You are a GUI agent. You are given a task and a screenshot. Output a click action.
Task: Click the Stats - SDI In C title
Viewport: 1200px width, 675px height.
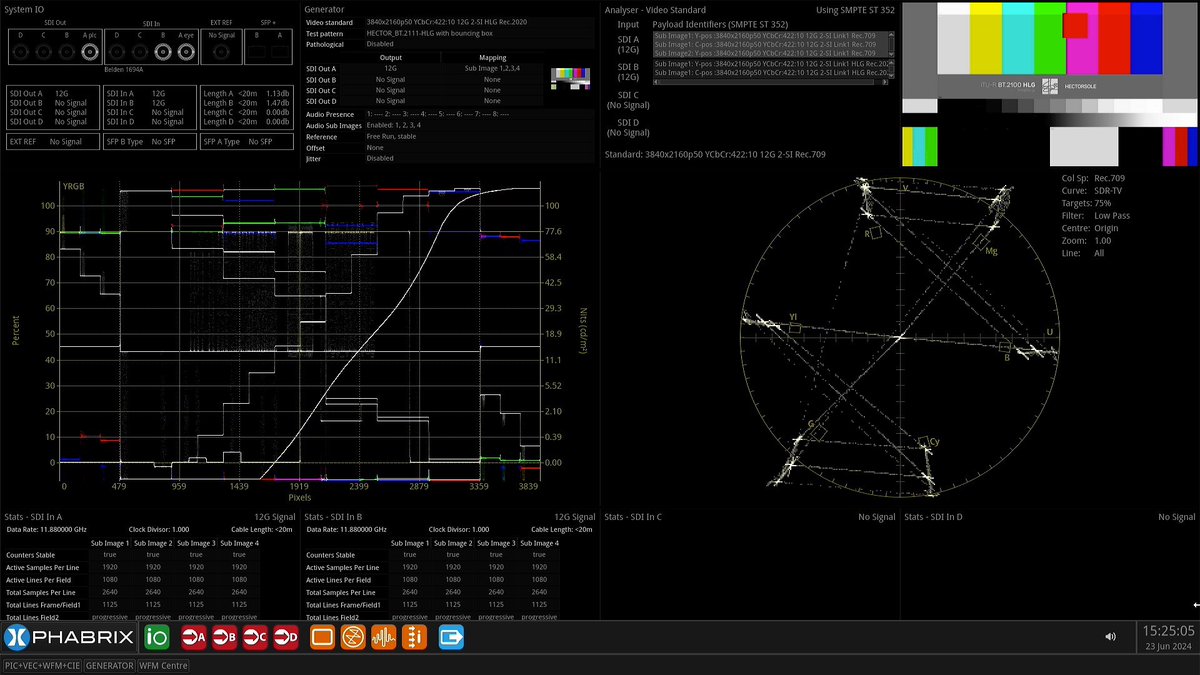[633, 516]
